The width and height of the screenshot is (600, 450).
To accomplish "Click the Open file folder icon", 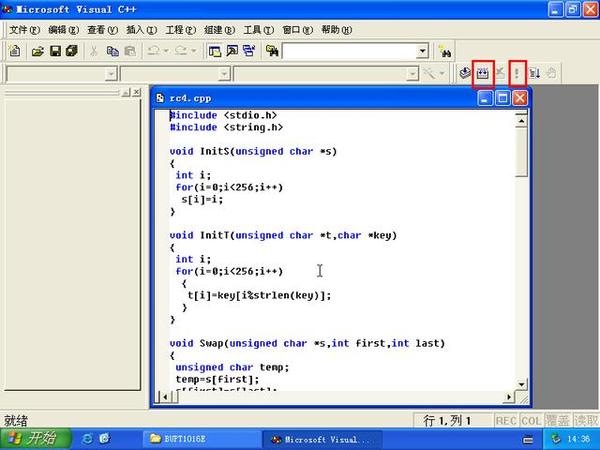I will tap(38, 51).
